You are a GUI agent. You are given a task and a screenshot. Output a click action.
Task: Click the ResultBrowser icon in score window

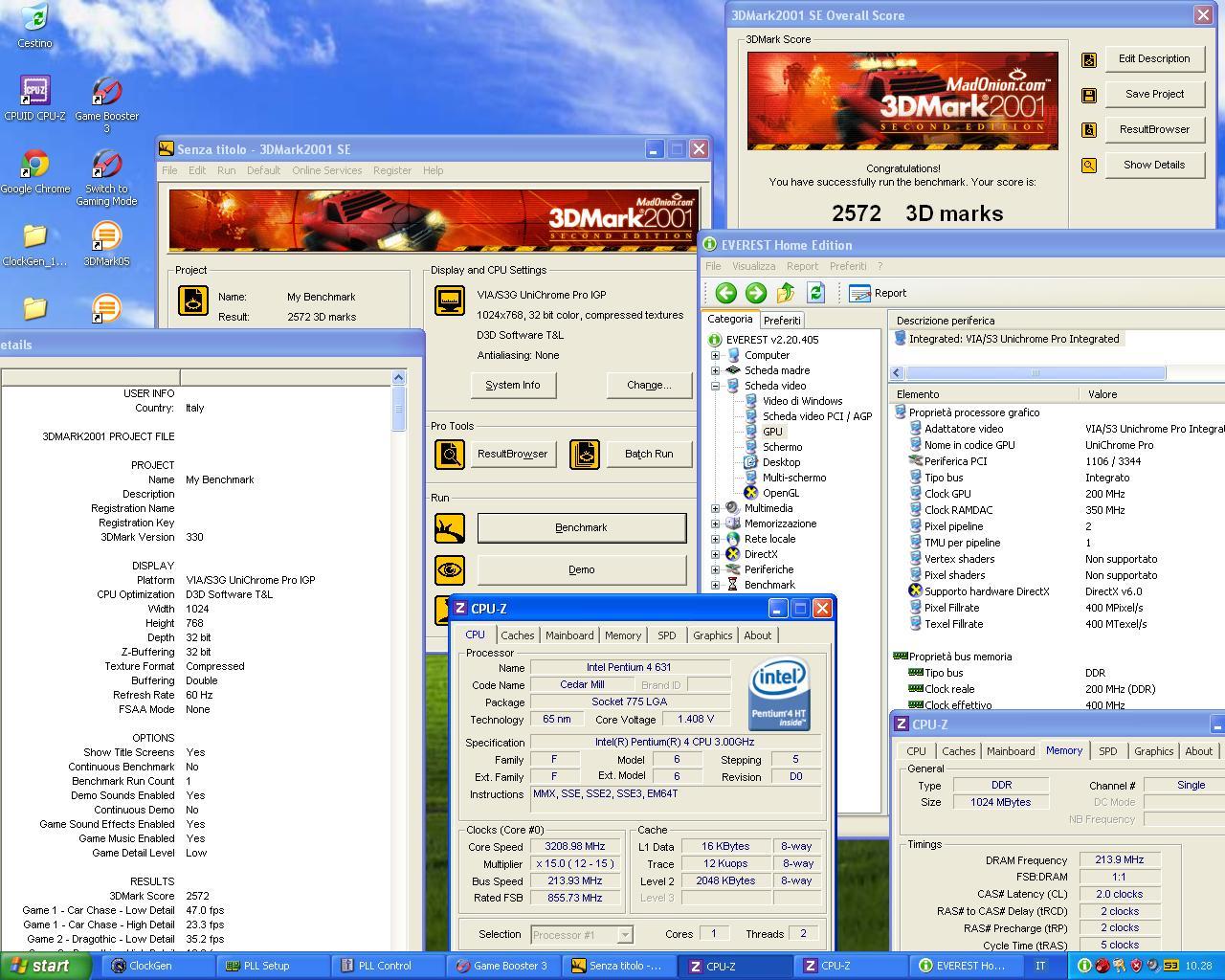[1089, 130]
